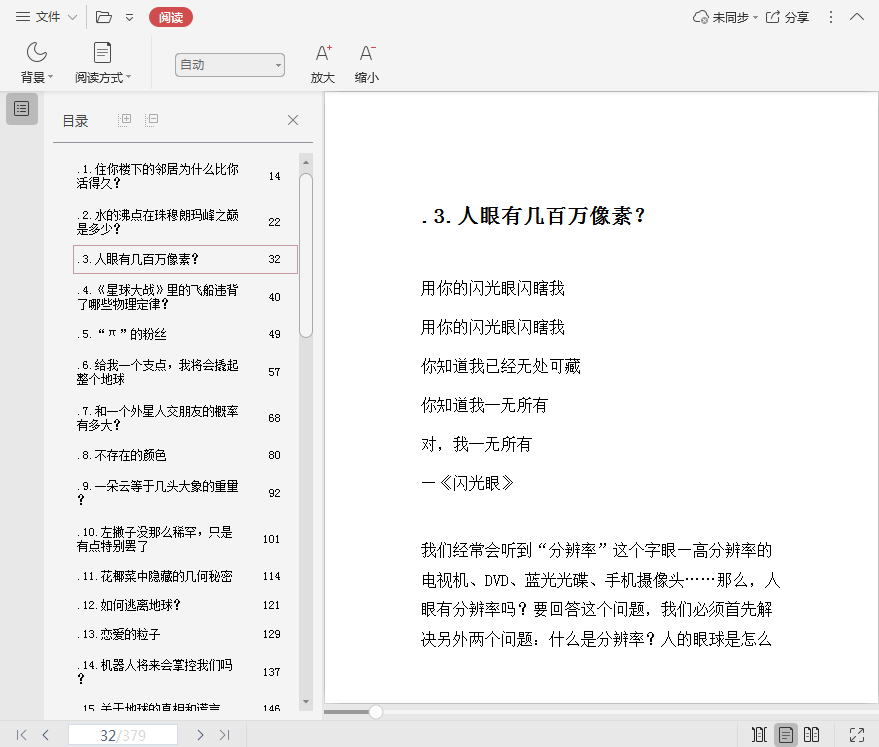Click the horizontal slider handle below the page
The width and height of the screenshot is (879, 747).
tap(376, 712)
